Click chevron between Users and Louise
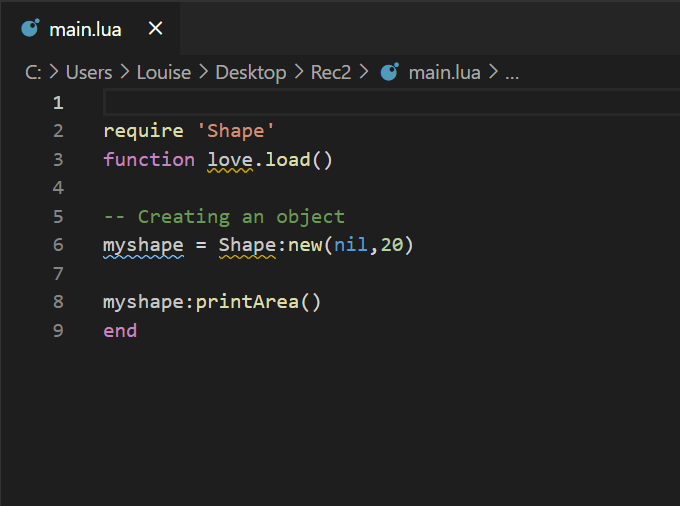Image resolution: width=680 pixels, height=506 pixels. click(124, 72)
